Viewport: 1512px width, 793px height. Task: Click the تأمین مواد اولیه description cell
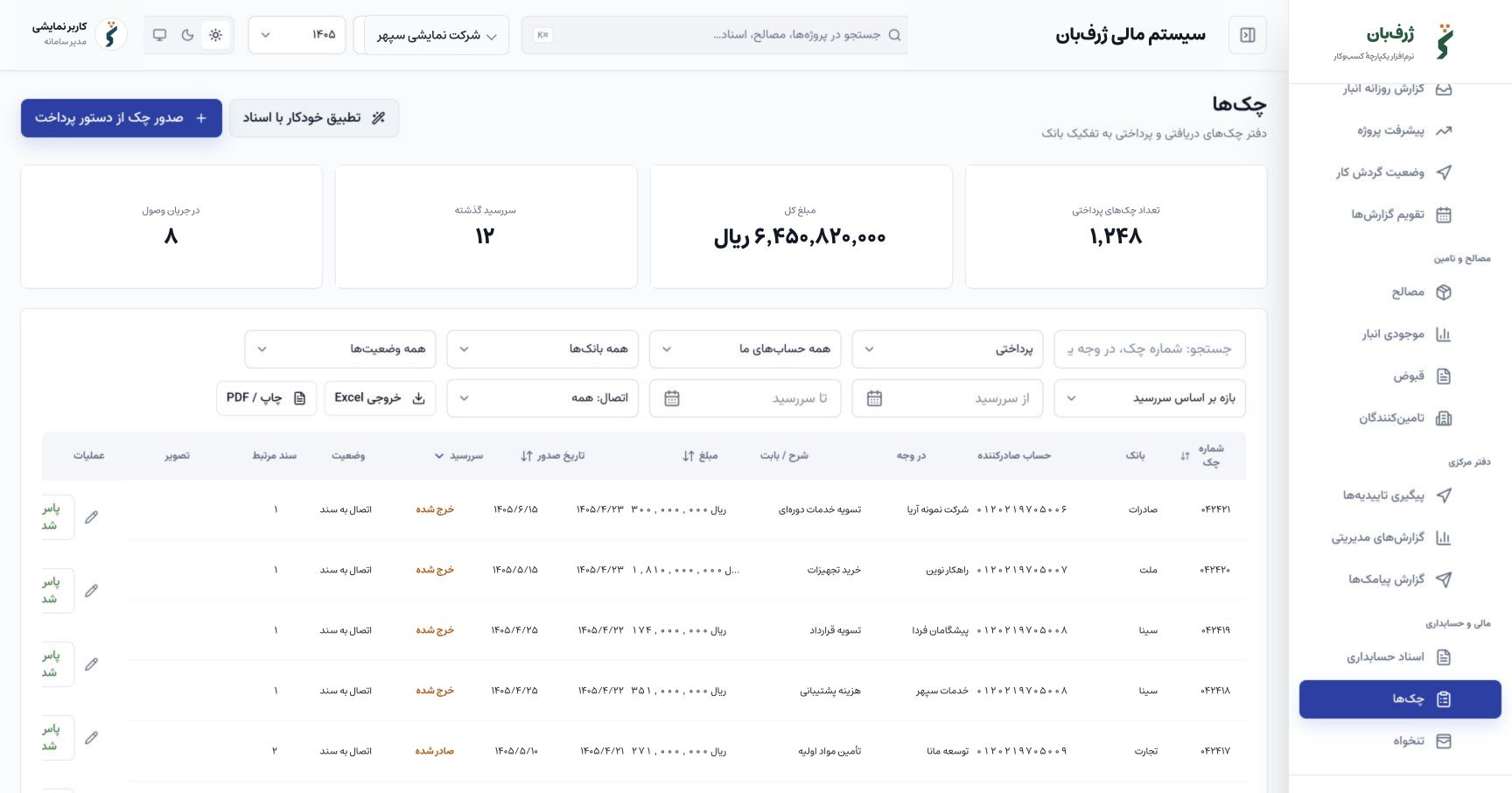pos(829,751)
